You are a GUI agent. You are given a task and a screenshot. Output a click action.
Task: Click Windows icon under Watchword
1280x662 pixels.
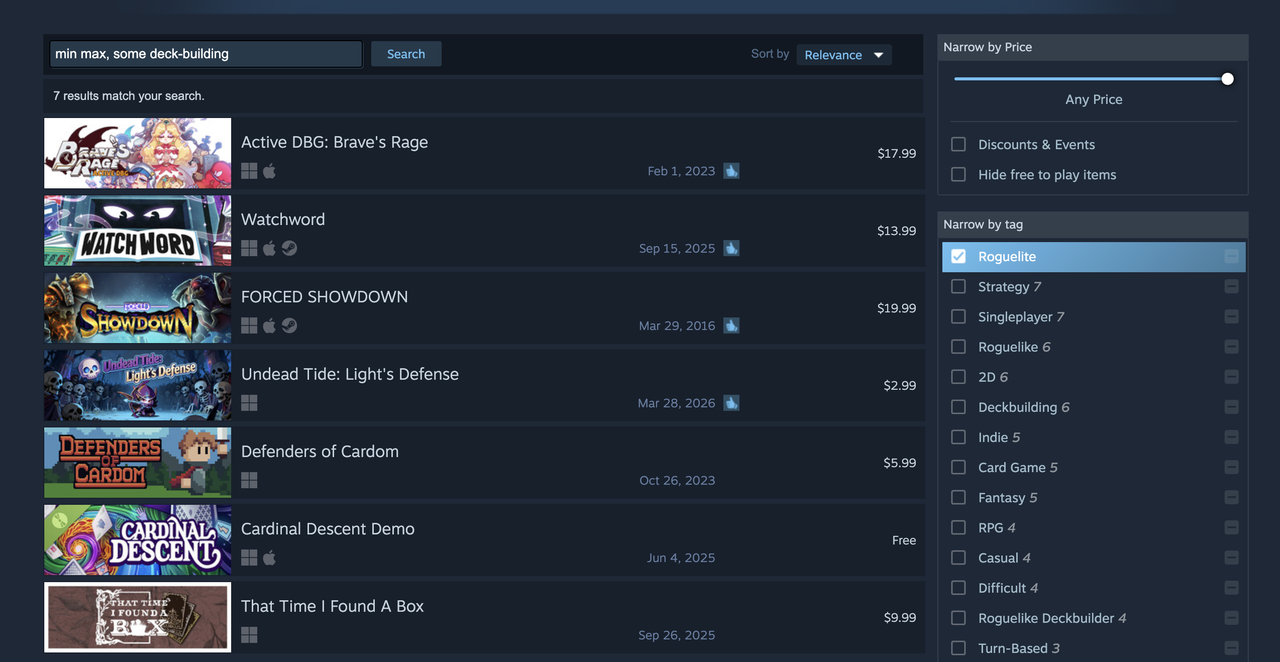click(x=249, y=248)
